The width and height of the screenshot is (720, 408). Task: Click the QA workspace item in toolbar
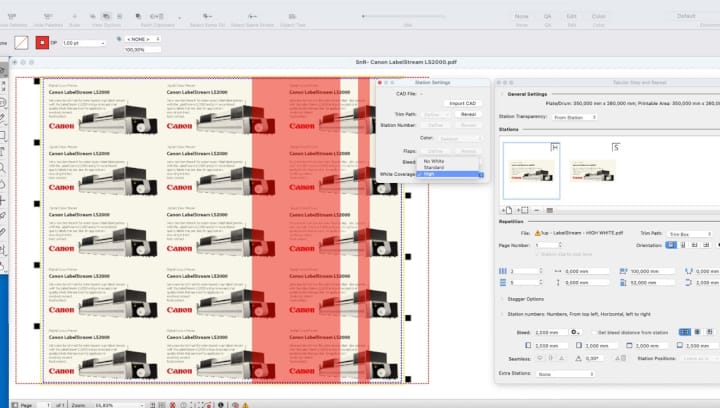[547, 19]
